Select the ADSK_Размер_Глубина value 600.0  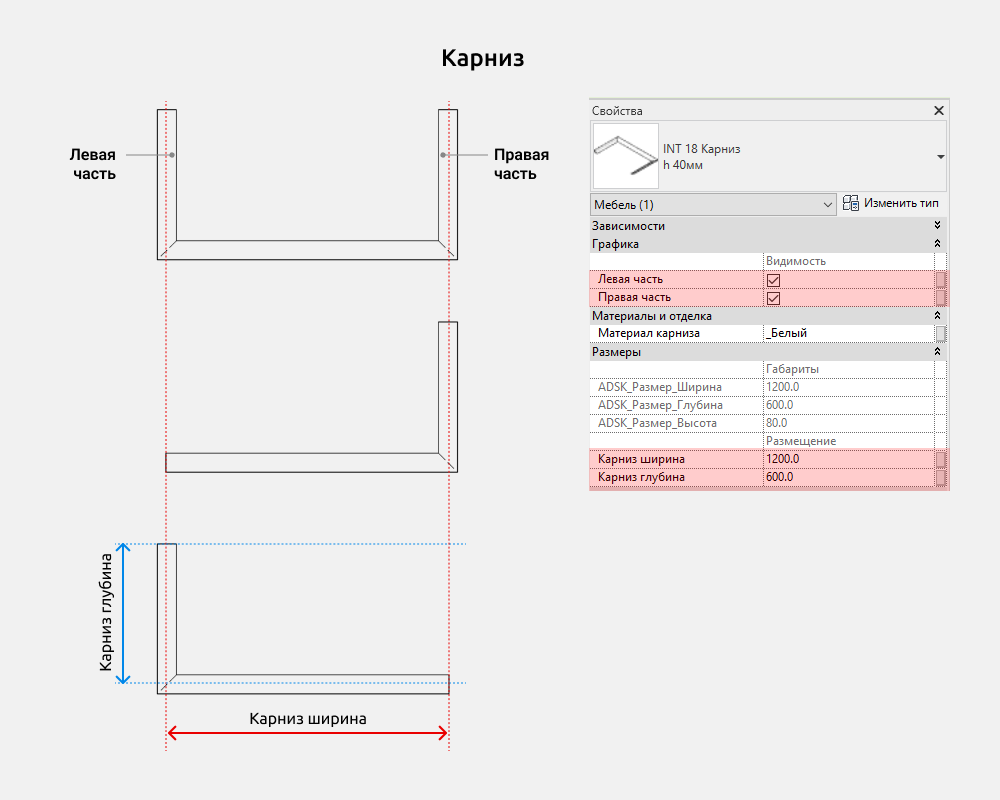point(848,405)
